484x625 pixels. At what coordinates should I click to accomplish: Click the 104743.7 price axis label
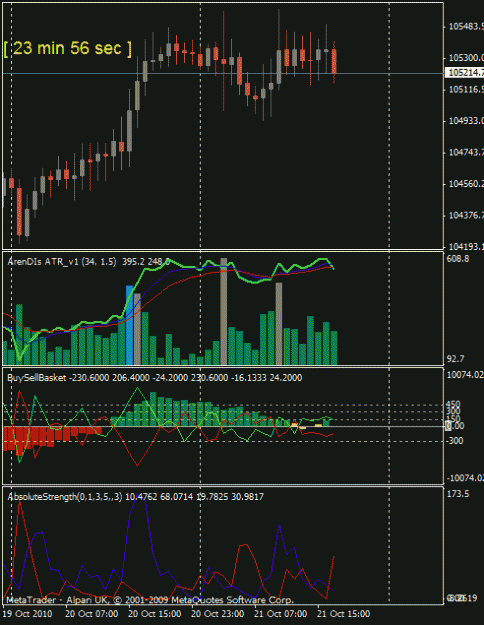[x=466, y=152]
